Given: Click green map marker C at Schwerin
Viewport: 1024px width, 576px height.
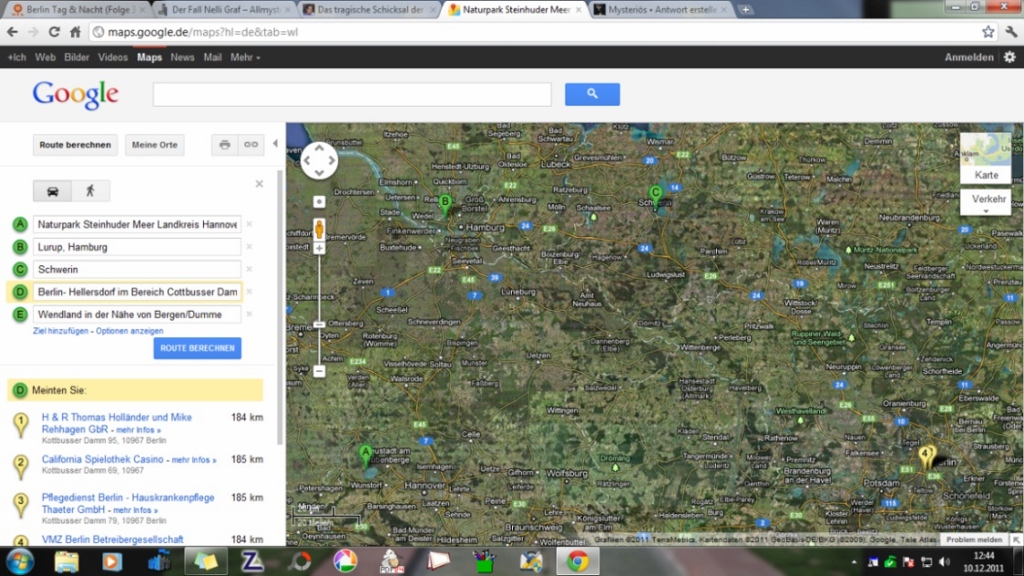Looking at the screenshot, I should click(x=656, y=195).
